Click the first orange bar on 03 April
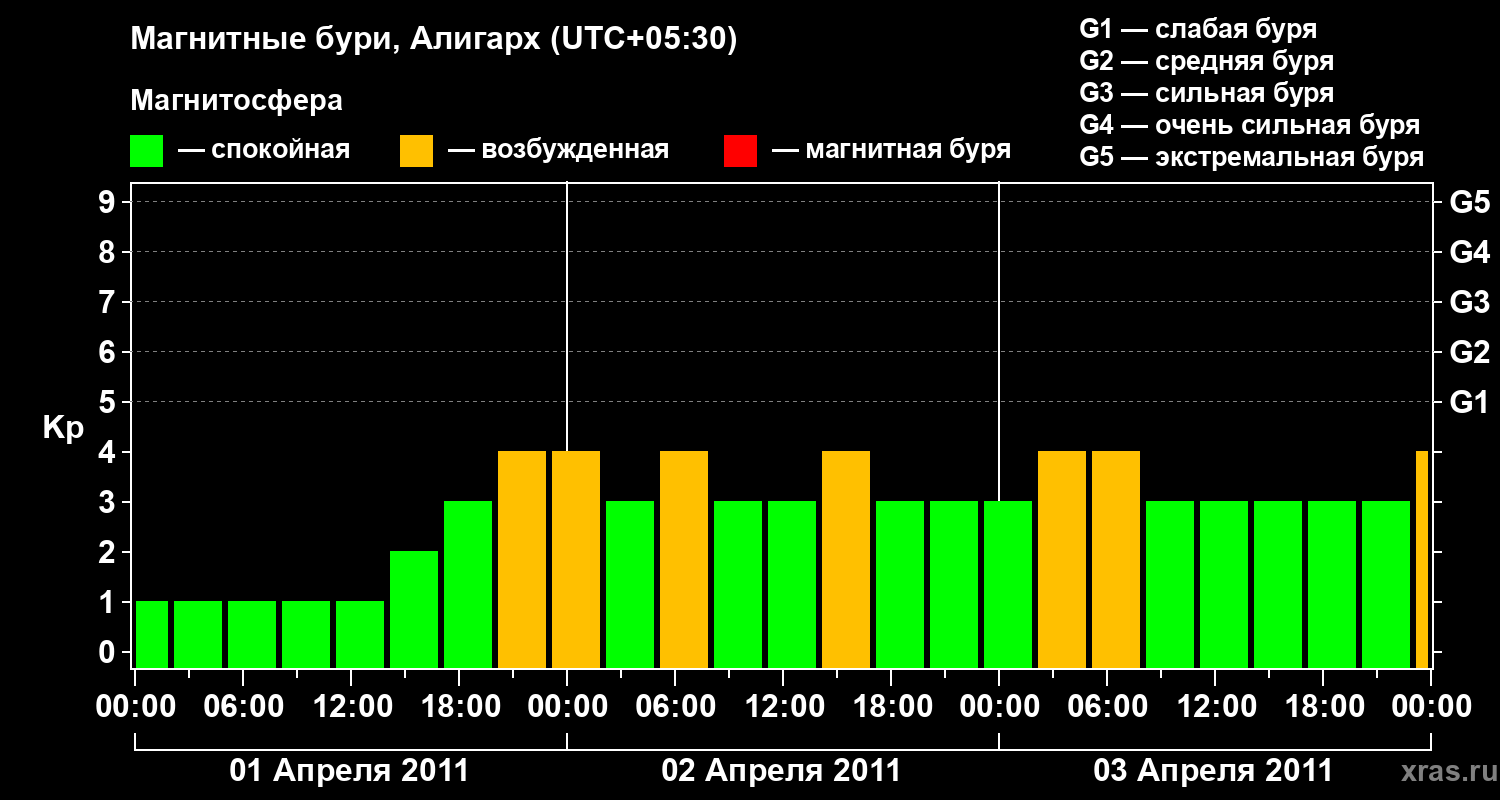This screenshot has width=1500, height=800. (x=1062, y=559)
